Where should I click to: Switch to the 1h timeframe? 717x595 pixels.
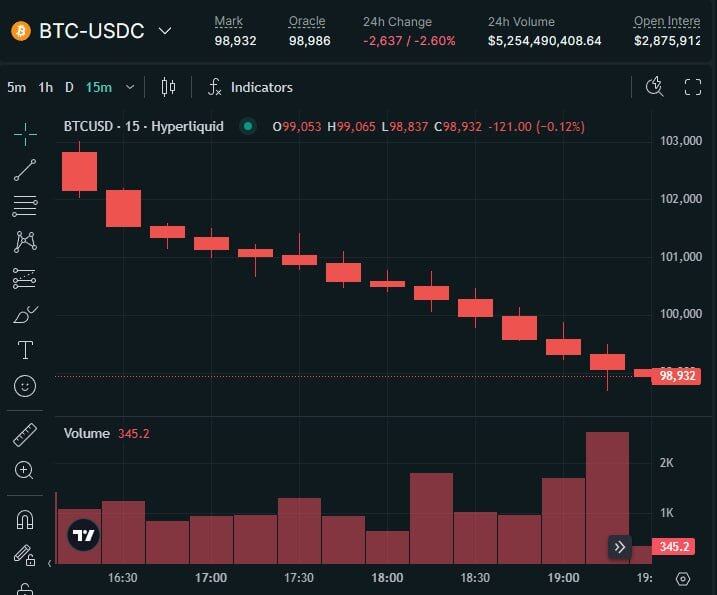pyautogui.click(x=46, y=87)
